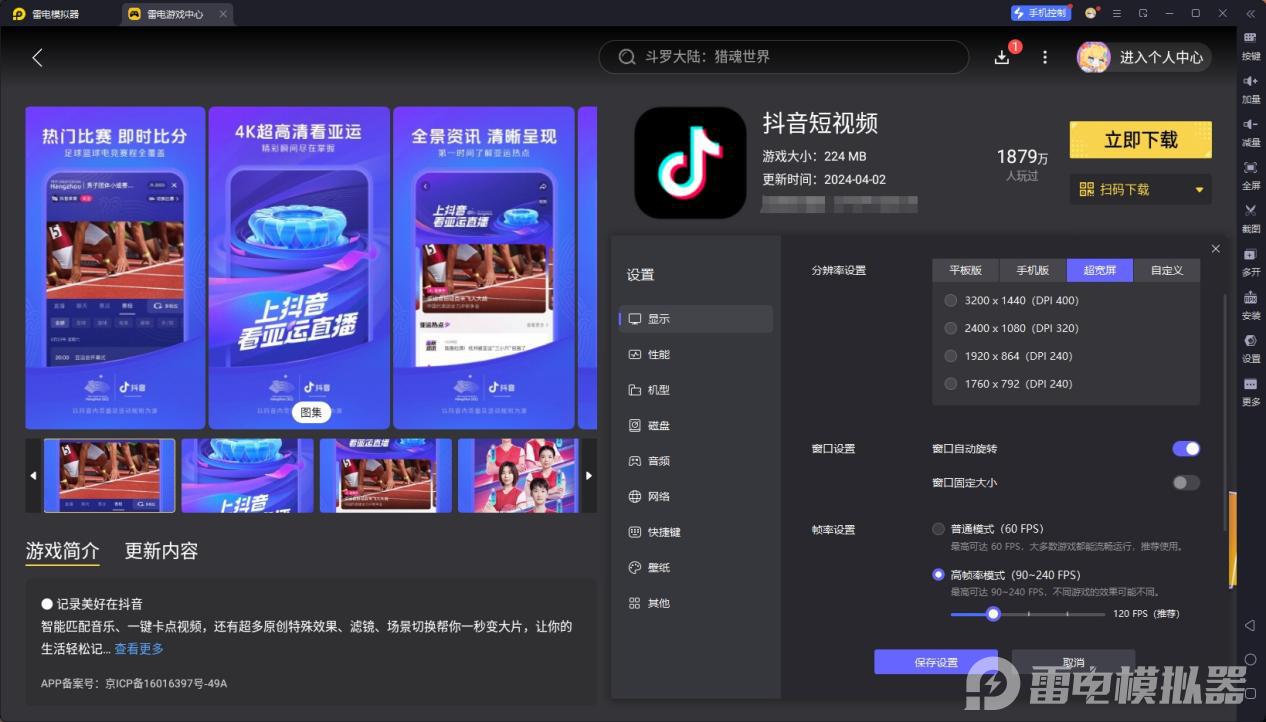Switch to 平板版 resolution tab
This screenshot has width=1266, height=722.
coord(966,270)
